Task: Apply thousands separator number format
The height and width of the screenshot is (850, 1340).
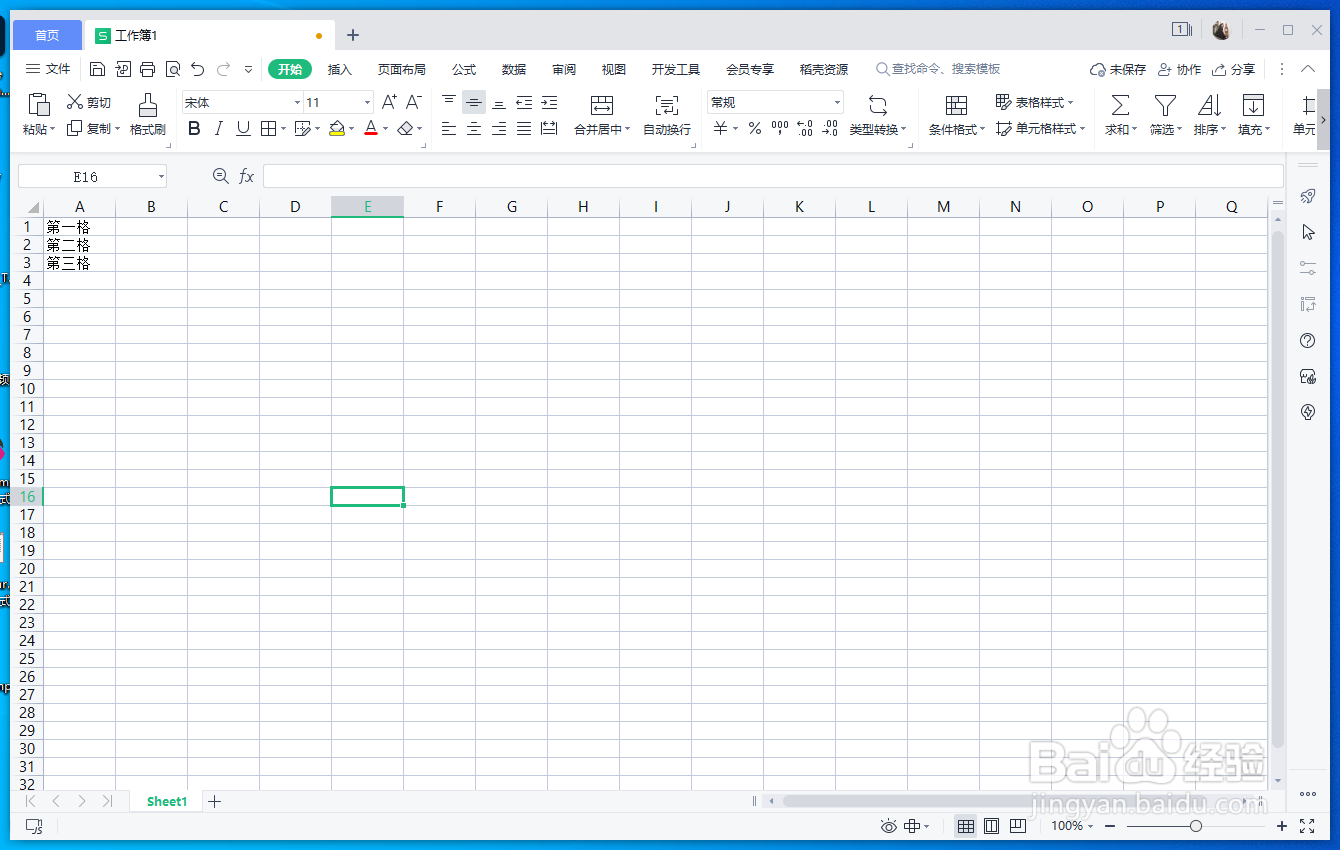Action: [x=780, y=128]
